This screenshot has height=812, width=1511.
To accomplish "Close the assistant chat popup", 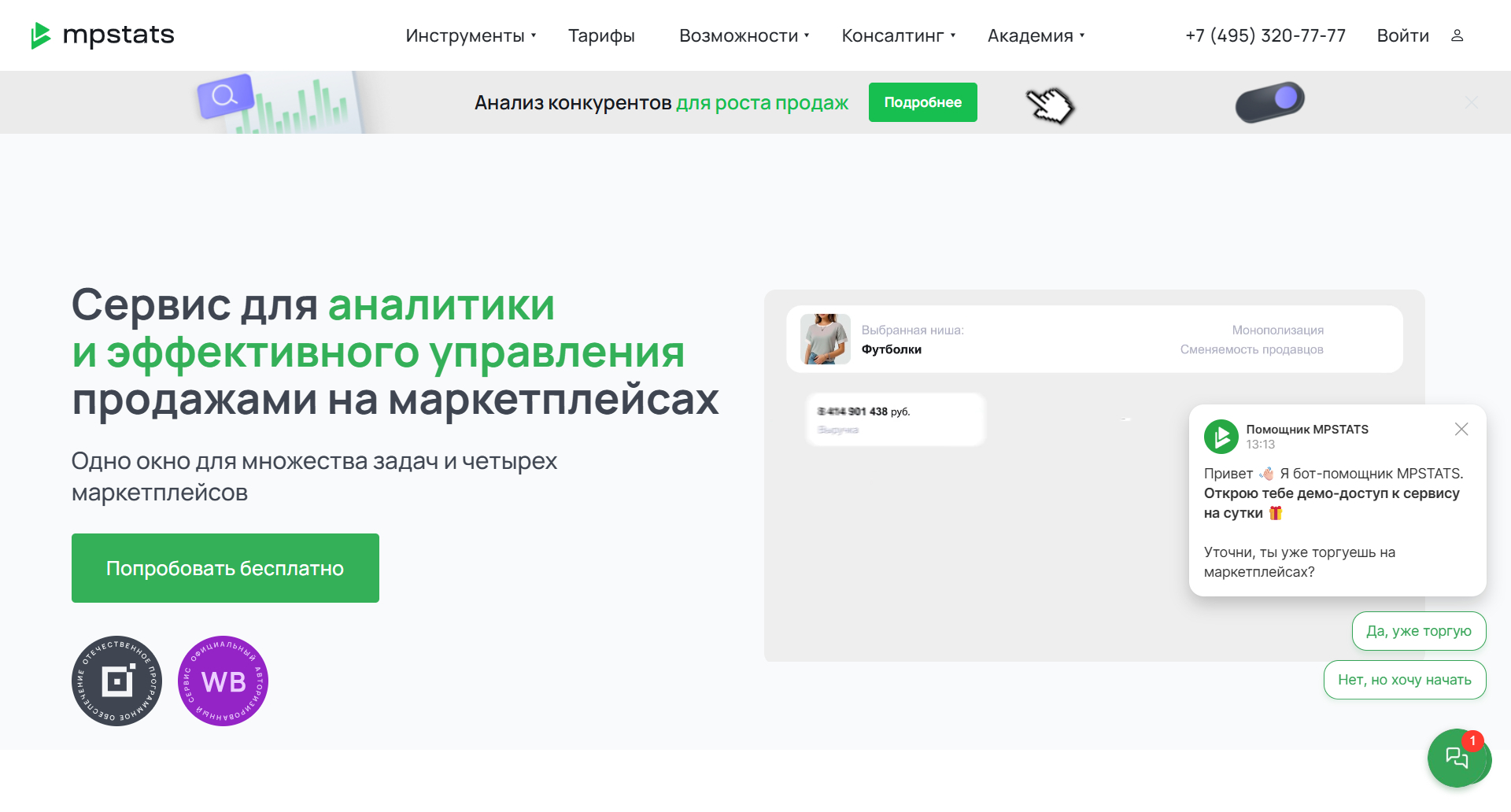I will [x=1461, y=429].
